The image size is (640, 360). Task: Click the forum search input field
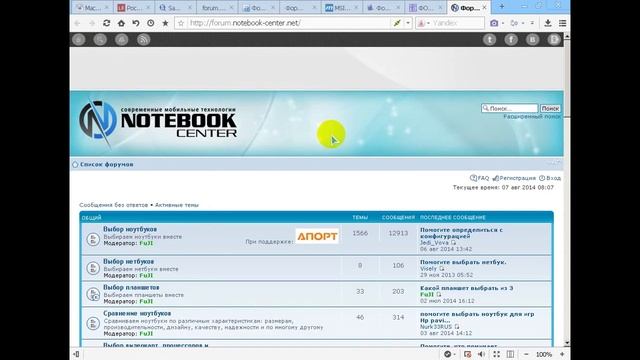click(509, 108)
